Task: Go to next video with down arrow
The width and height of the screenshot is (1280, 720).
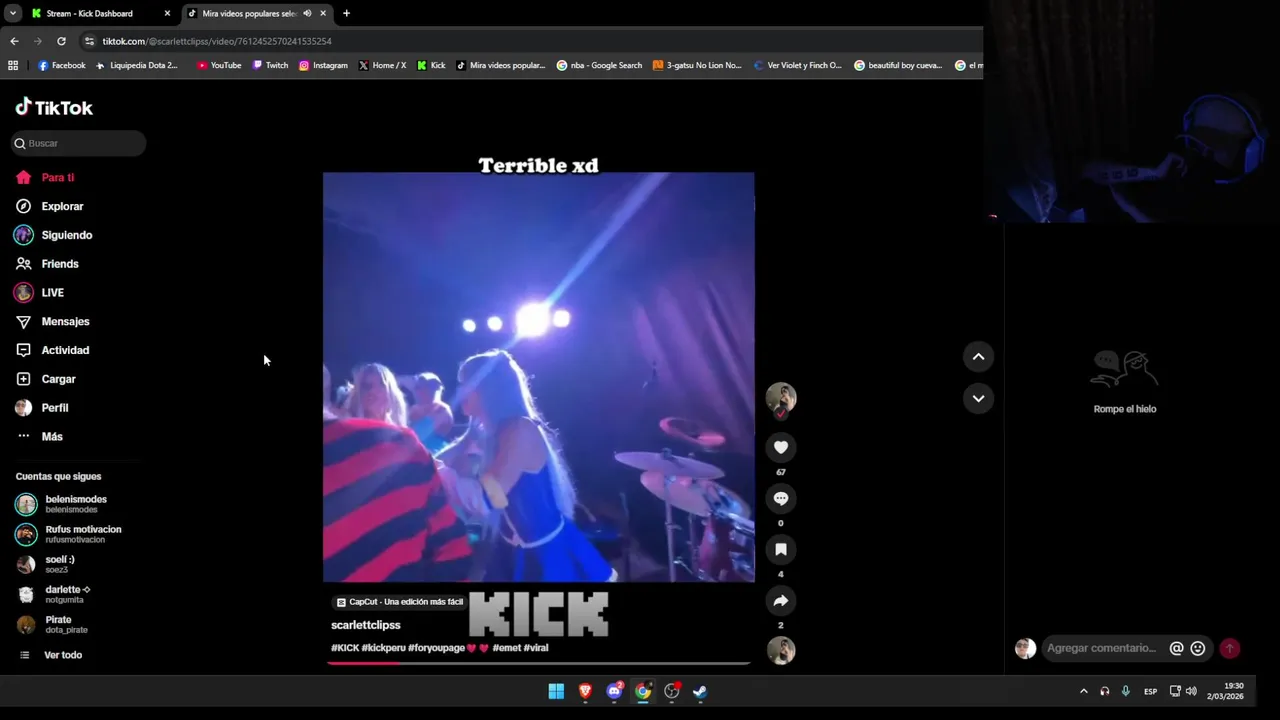Action: (978, 398)
